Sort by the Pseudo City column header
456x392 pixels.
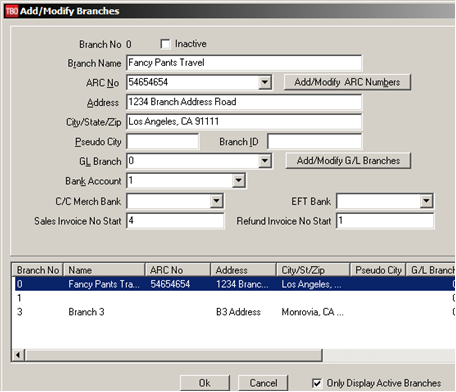[x=378, y=270]
